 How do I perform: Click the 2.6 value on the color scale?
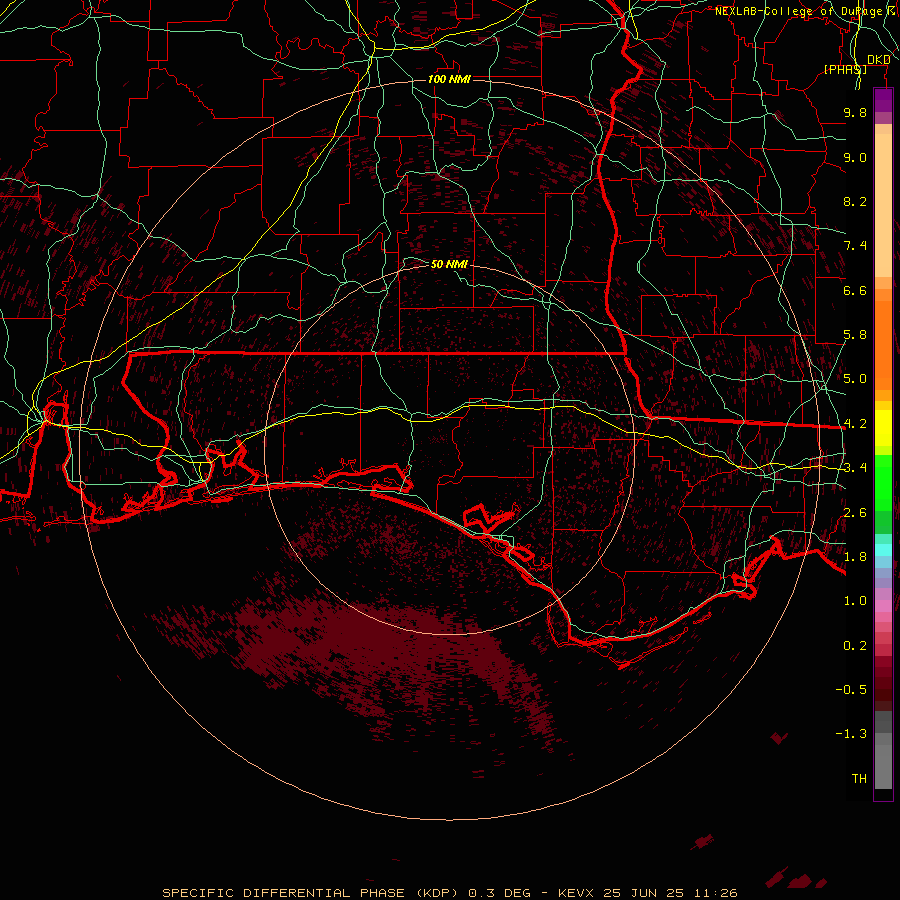855,513
